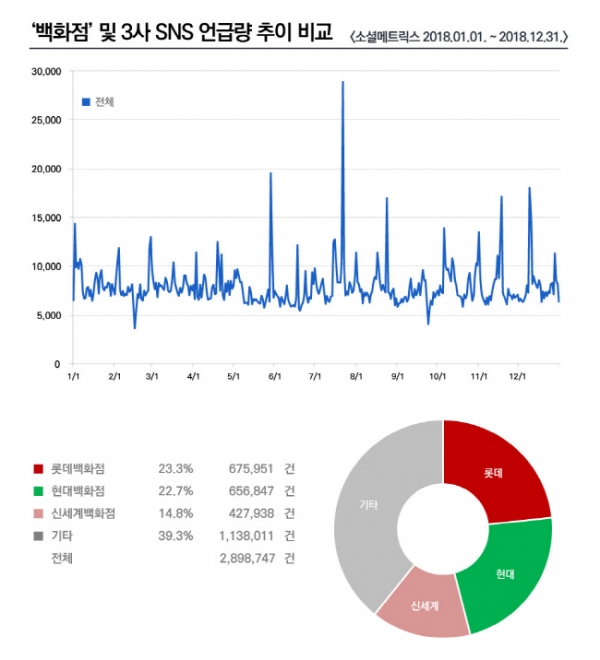
Task: Click the 5/1 x-axis label
Action: click(x=234, y=376)
